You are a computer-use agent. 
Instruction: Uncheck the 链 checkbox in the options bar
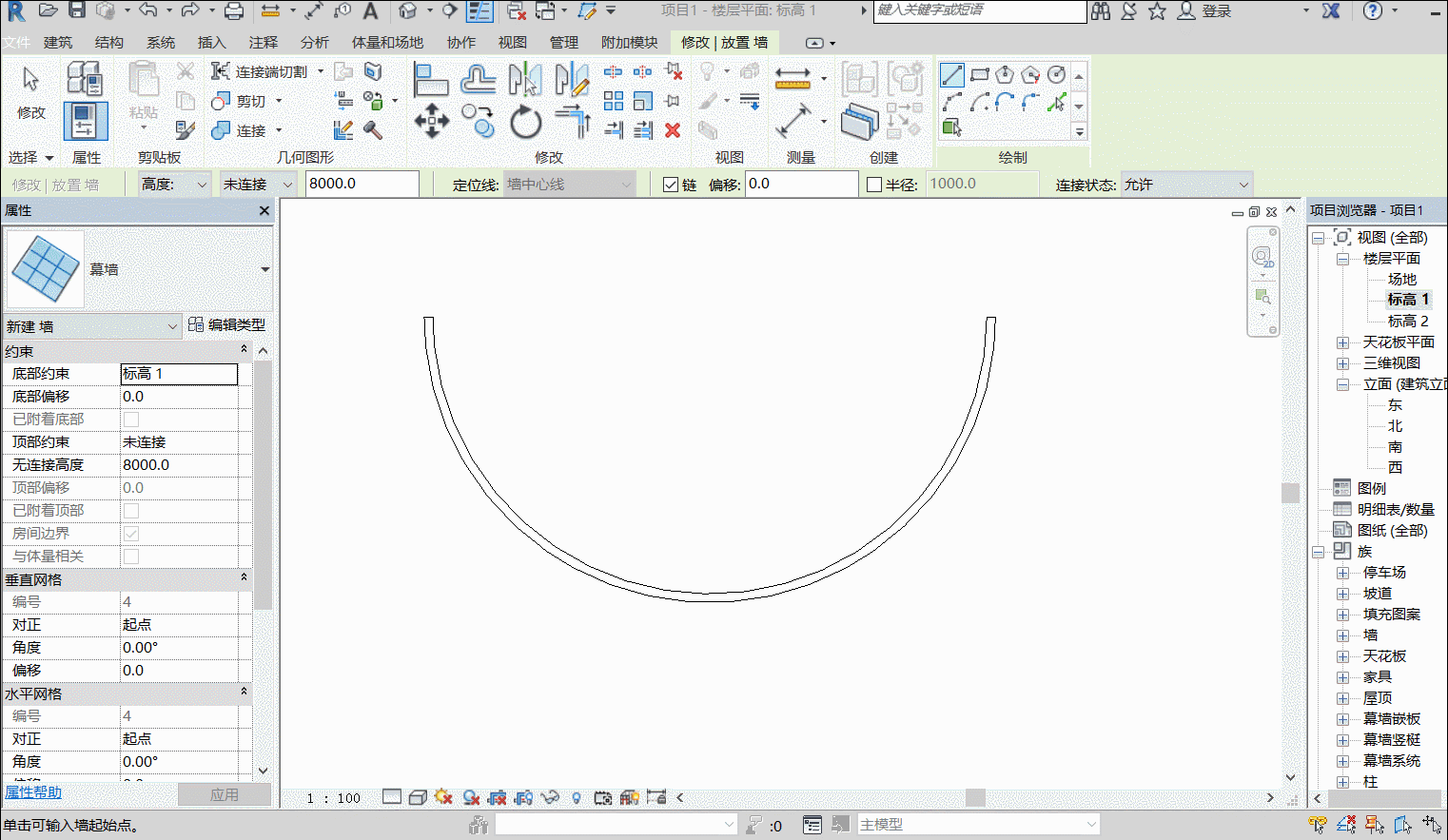point(665,184)
